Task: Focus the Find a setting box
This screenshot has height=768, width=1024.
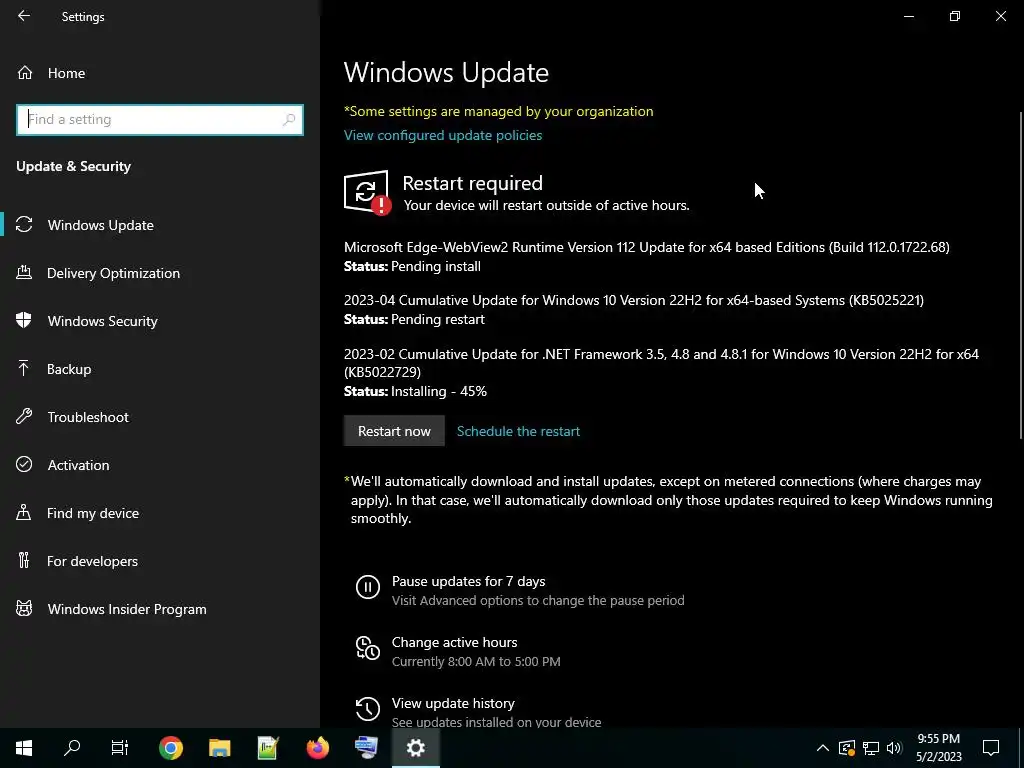Action: [x=160, y=120]
